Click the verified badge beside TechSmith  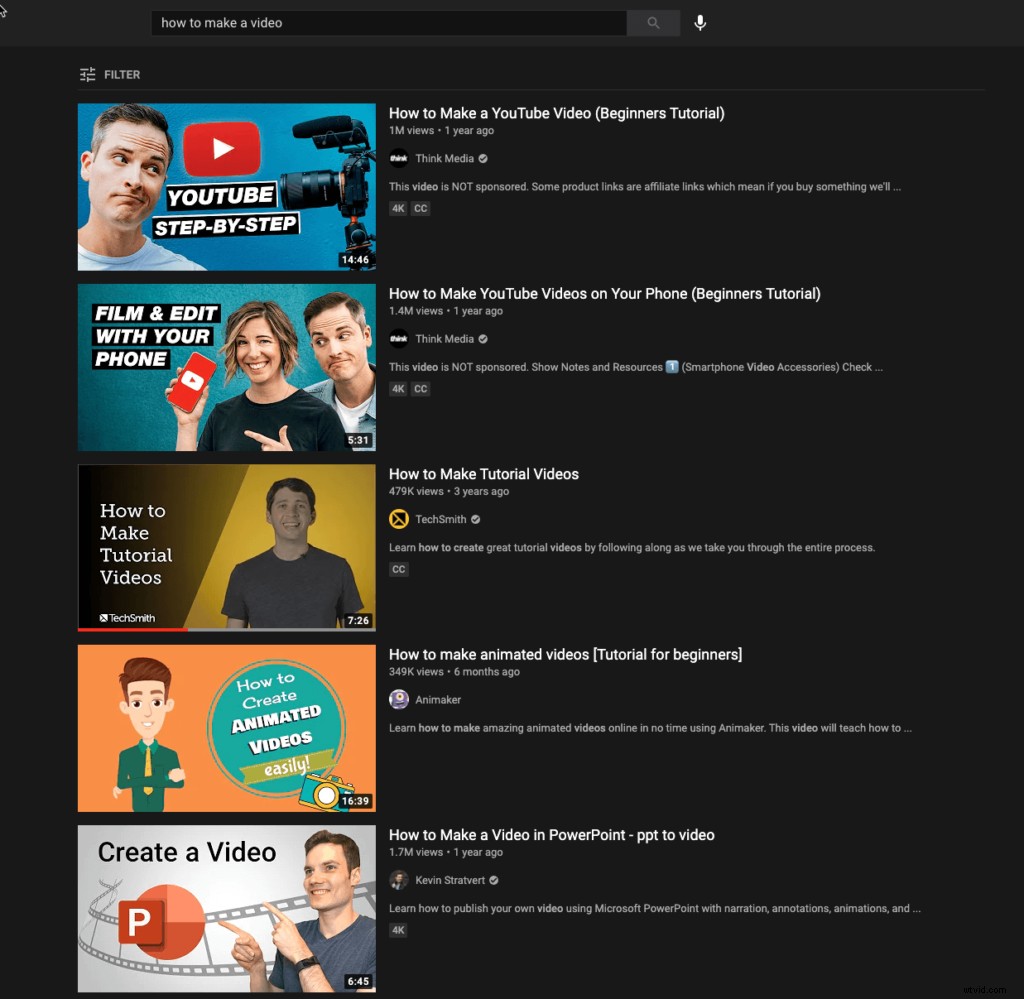click(x=474, y=519)
